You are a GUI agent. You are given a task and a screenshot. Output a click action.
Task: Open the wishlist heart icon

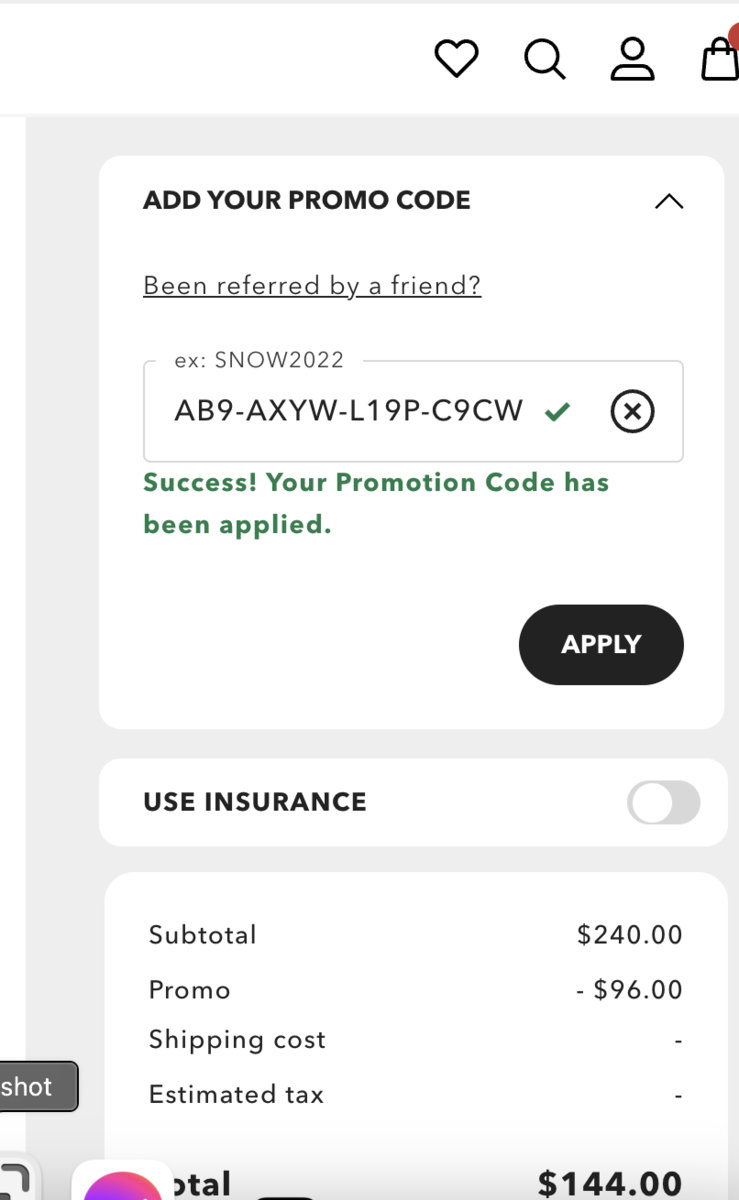tap(456, 59)
